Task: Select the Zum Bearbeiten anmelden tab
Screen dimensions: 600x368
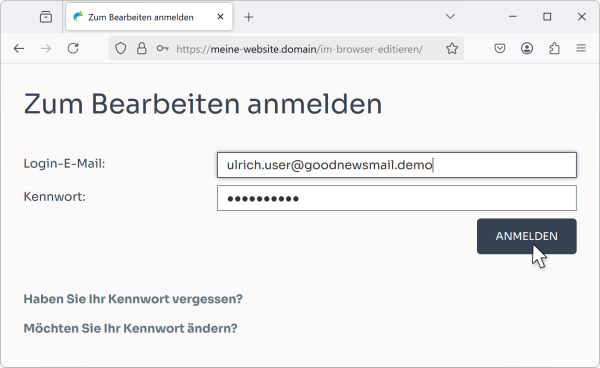Action: tap(149, 17)
